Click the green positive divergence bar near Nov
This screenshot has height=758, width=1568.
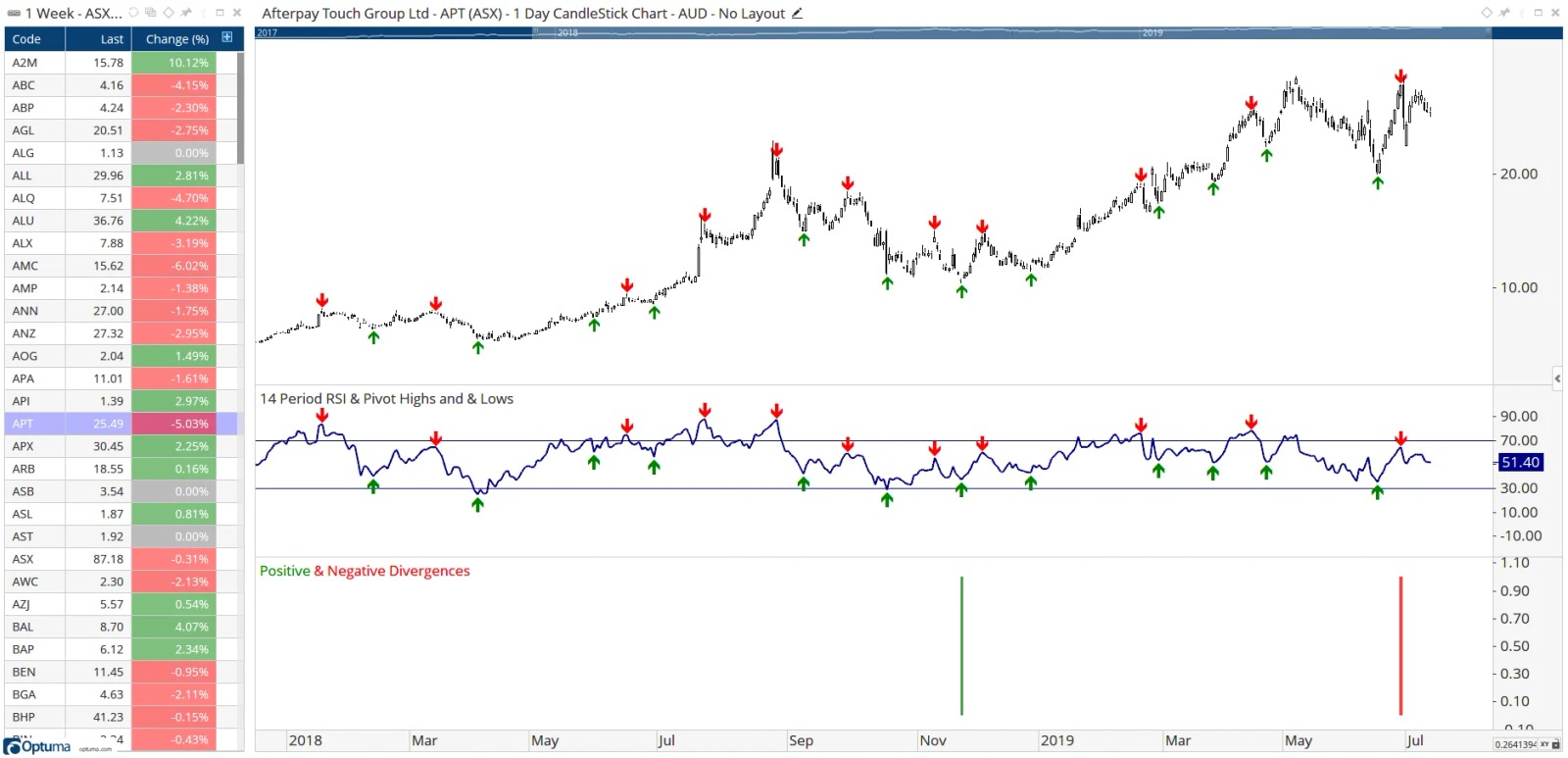pos(961,645)
